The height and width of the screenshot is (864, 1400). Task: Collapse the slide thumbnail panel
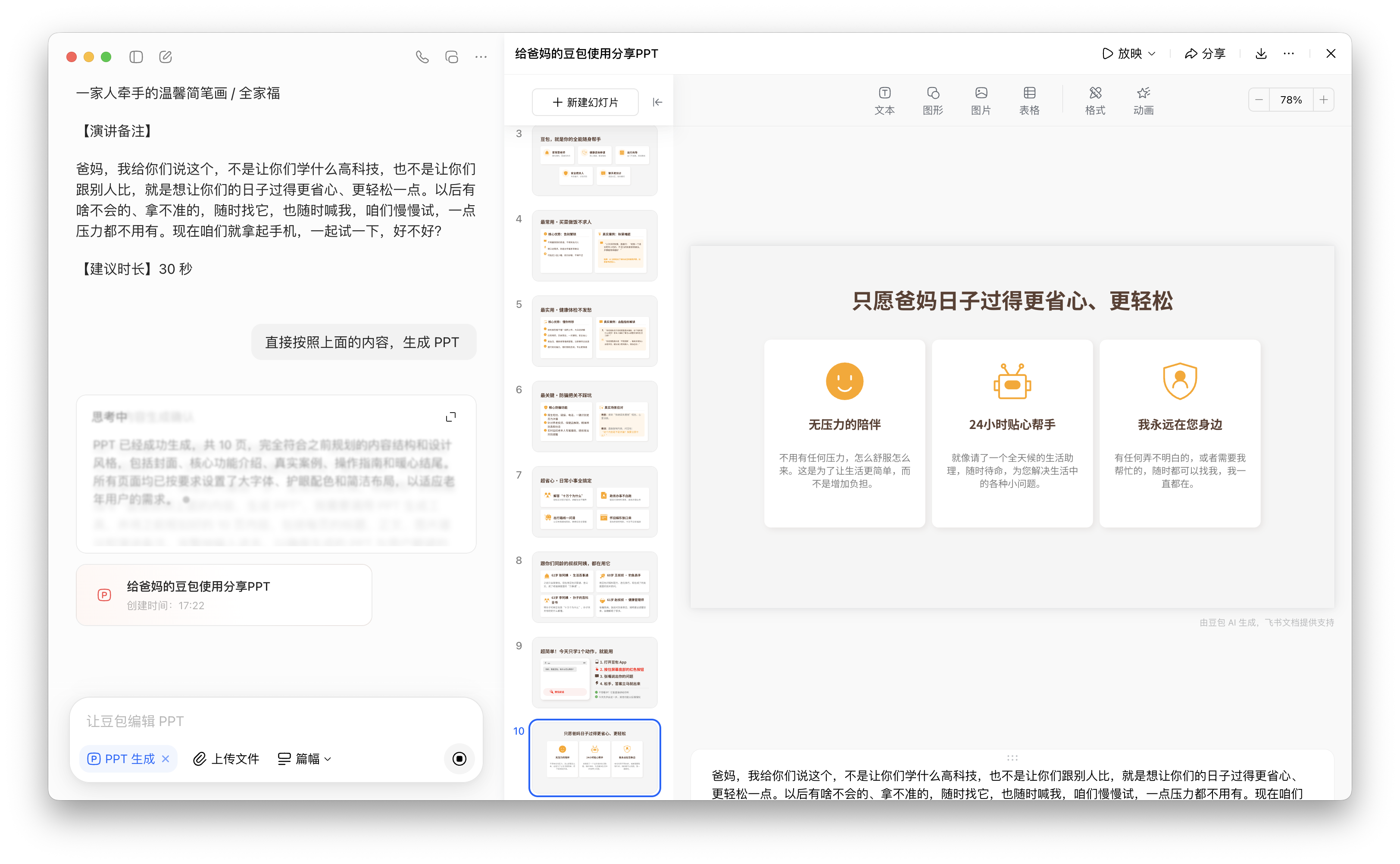(x=657, y=102)
